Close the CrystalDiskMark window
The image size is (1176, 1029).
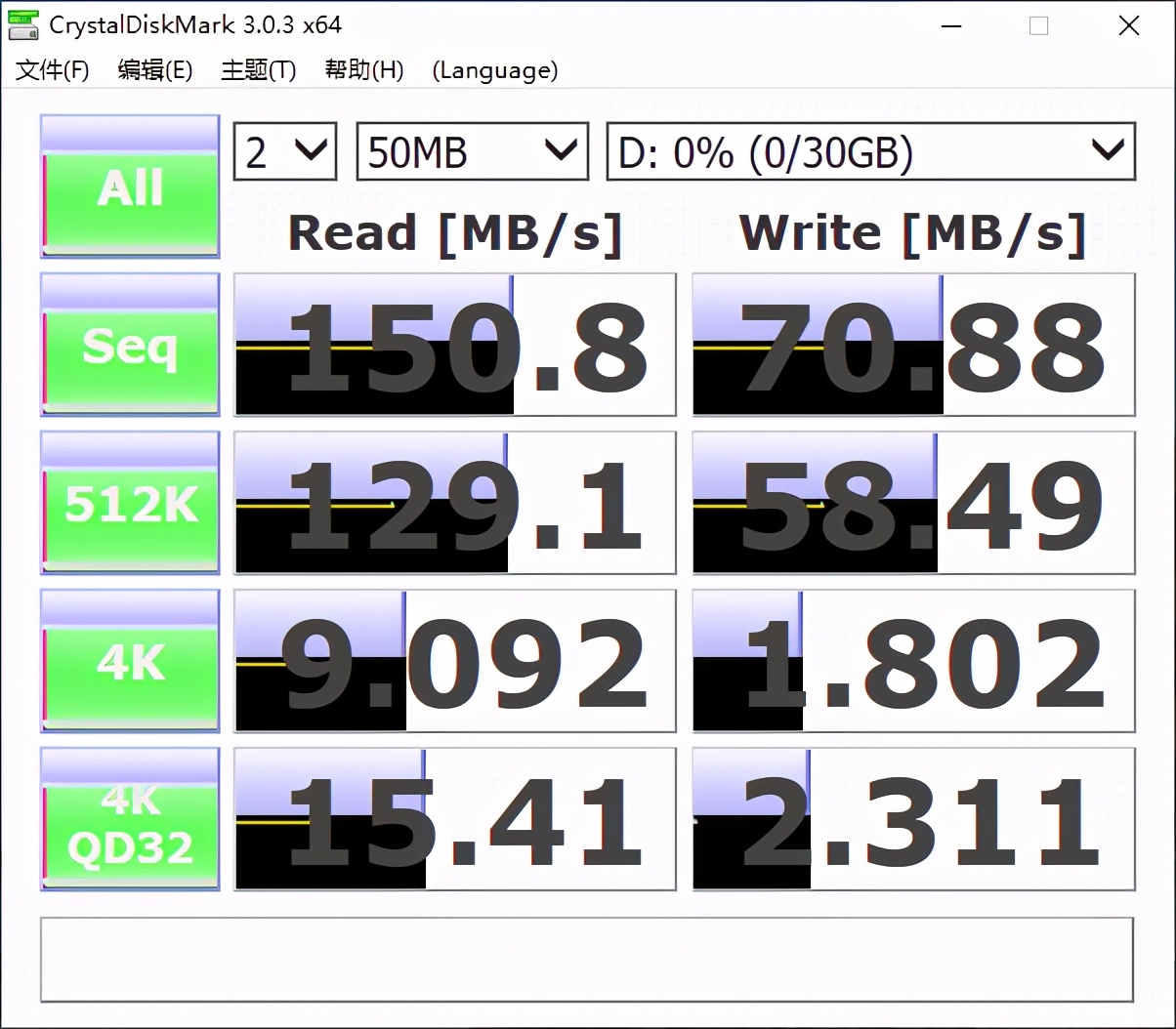(x=1129, y=25)
